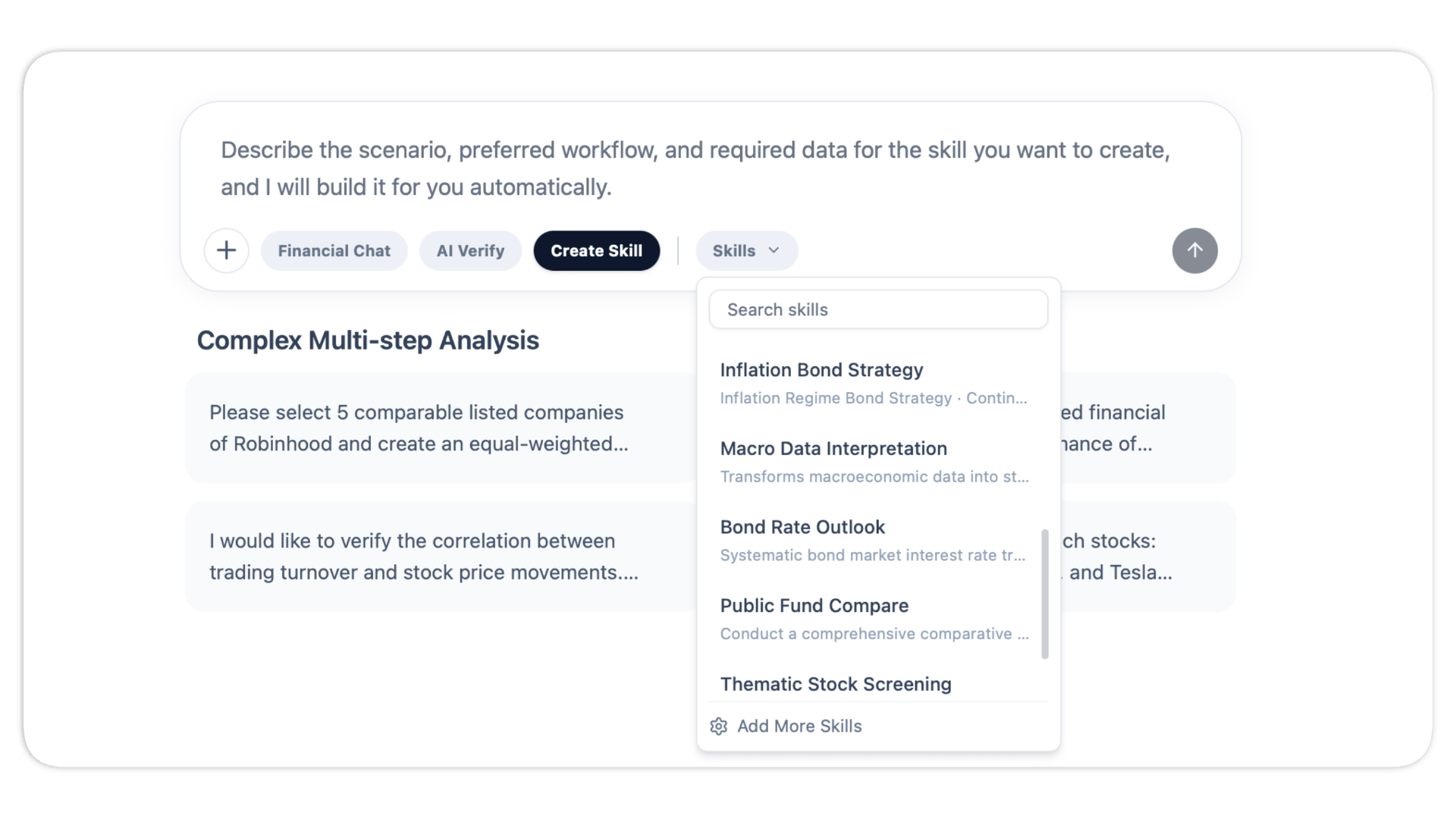The image size is (1456, 819).
Task: Enable the AI Verify mode
Action: tap(470, 251)
